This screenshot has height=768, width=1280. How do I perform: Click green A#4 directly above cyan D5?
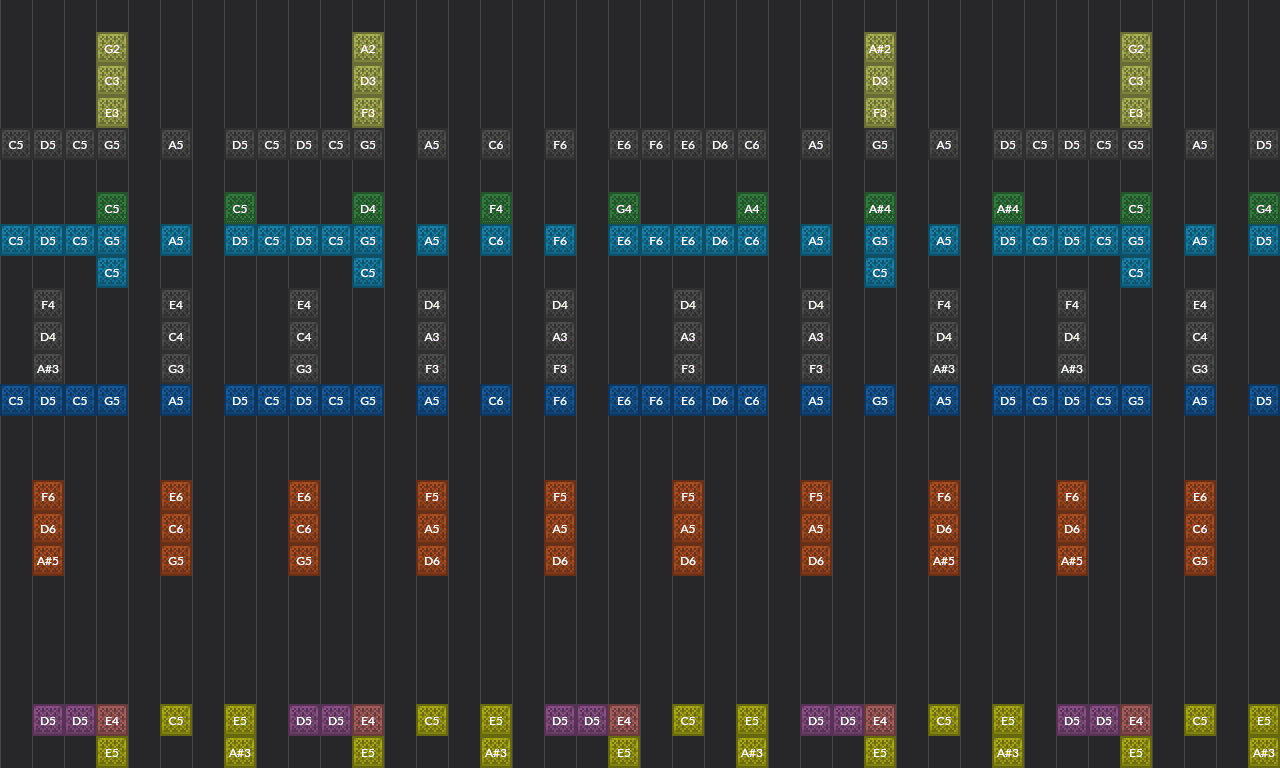coord(1008,209)
